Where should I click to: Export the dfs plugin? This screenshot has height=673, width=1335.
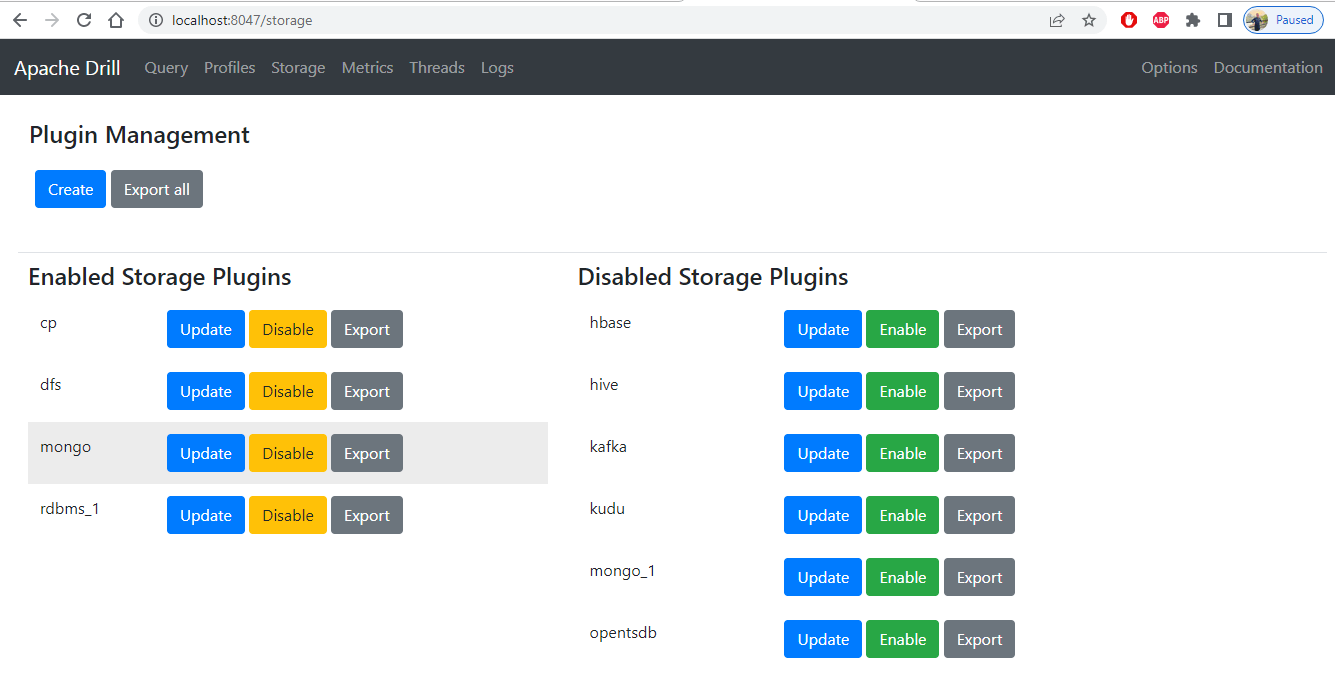(367, 391)
